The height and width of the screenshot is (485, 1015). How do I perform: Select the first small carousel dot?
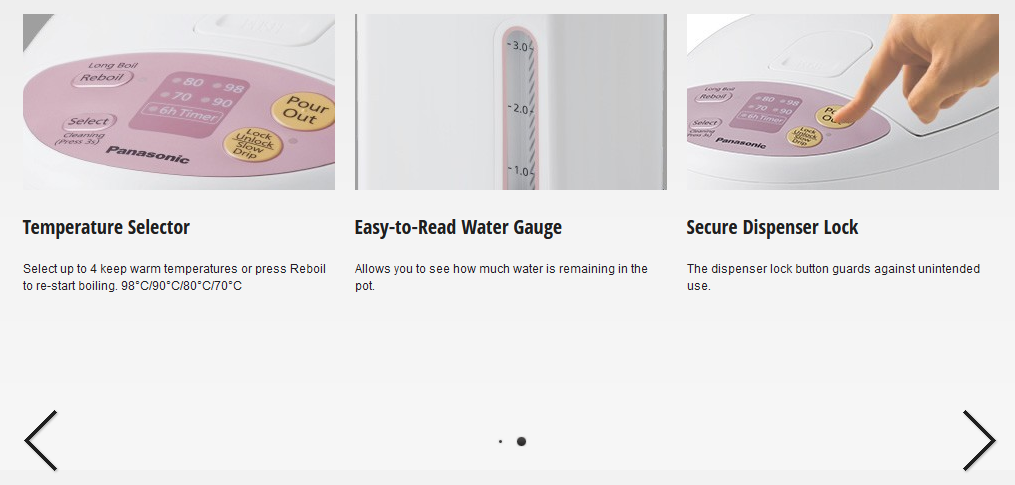(500, 441)
